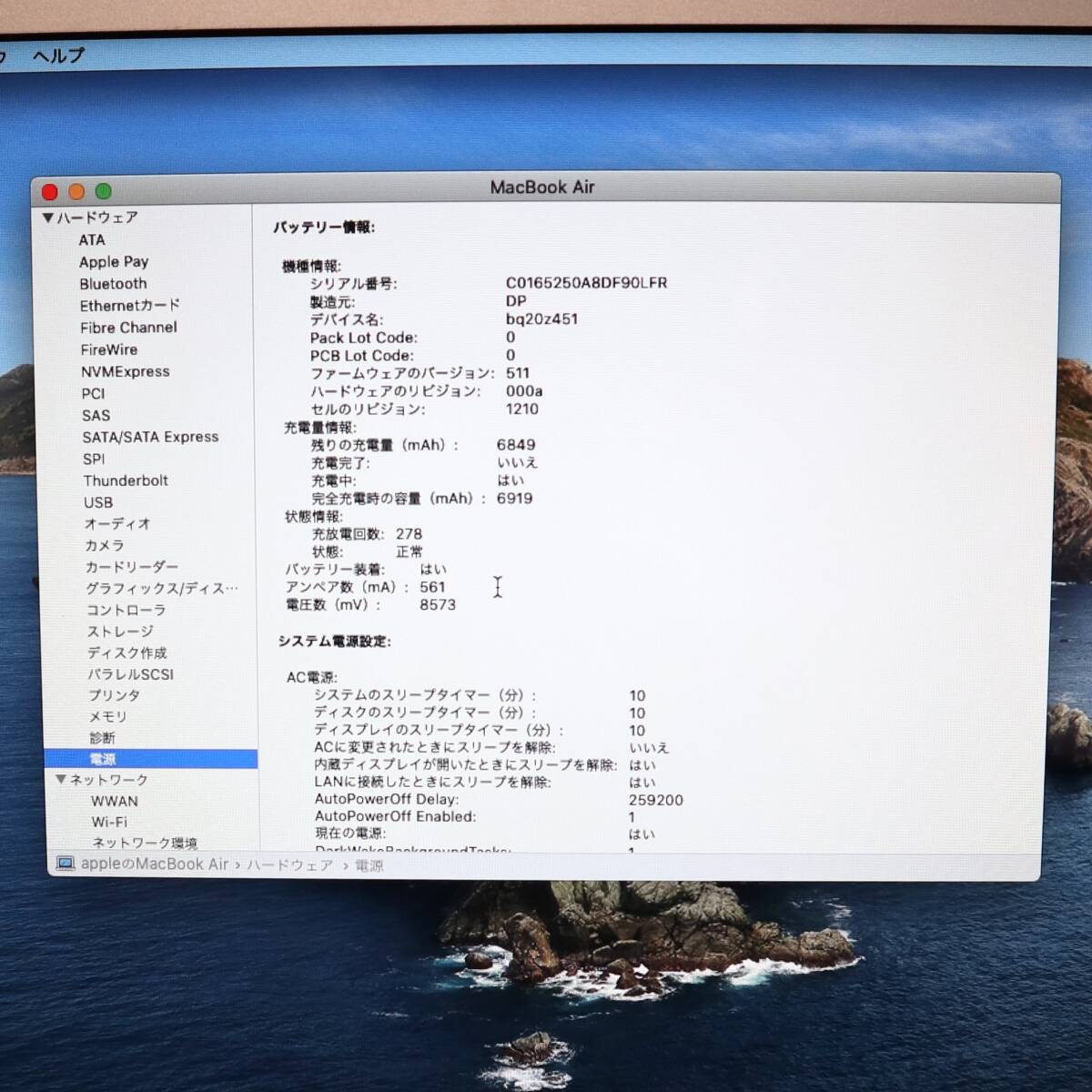Click device name value bq20z451

(x=542, y=319)
